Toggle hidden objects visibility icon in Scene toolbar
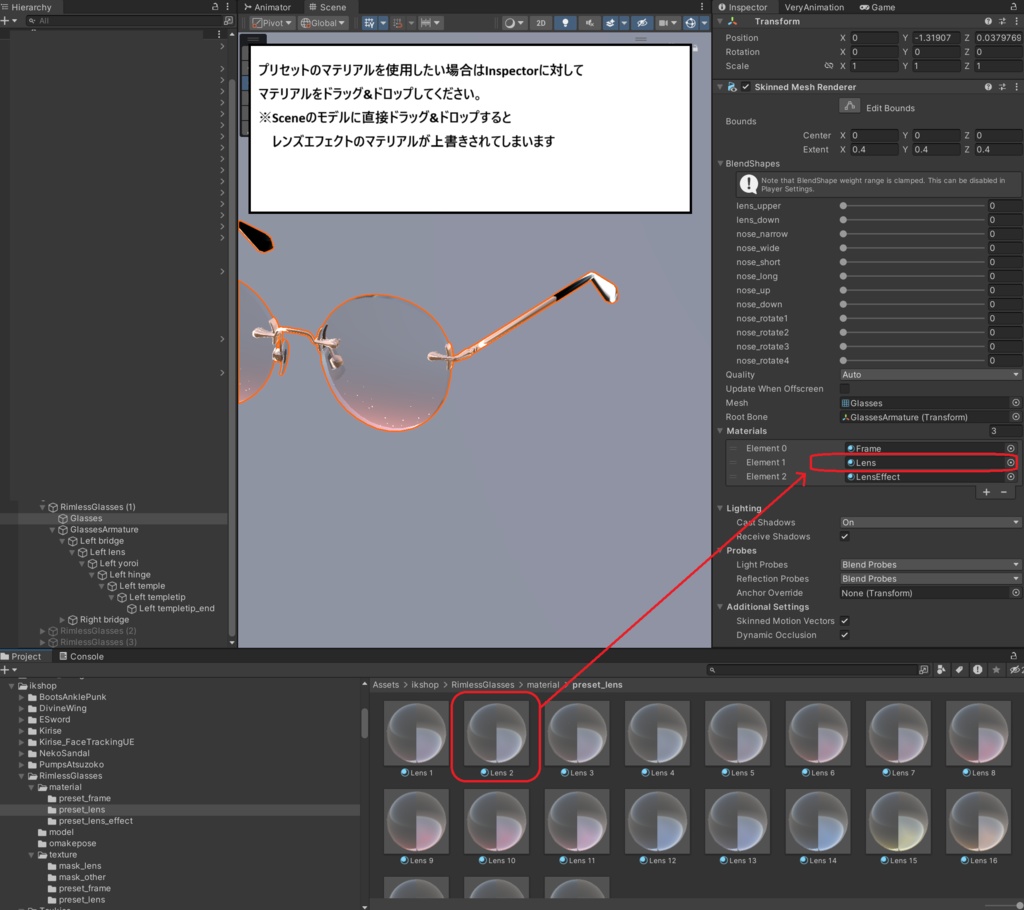Viewport: 1024px width, 910px height. coord(642,23)
